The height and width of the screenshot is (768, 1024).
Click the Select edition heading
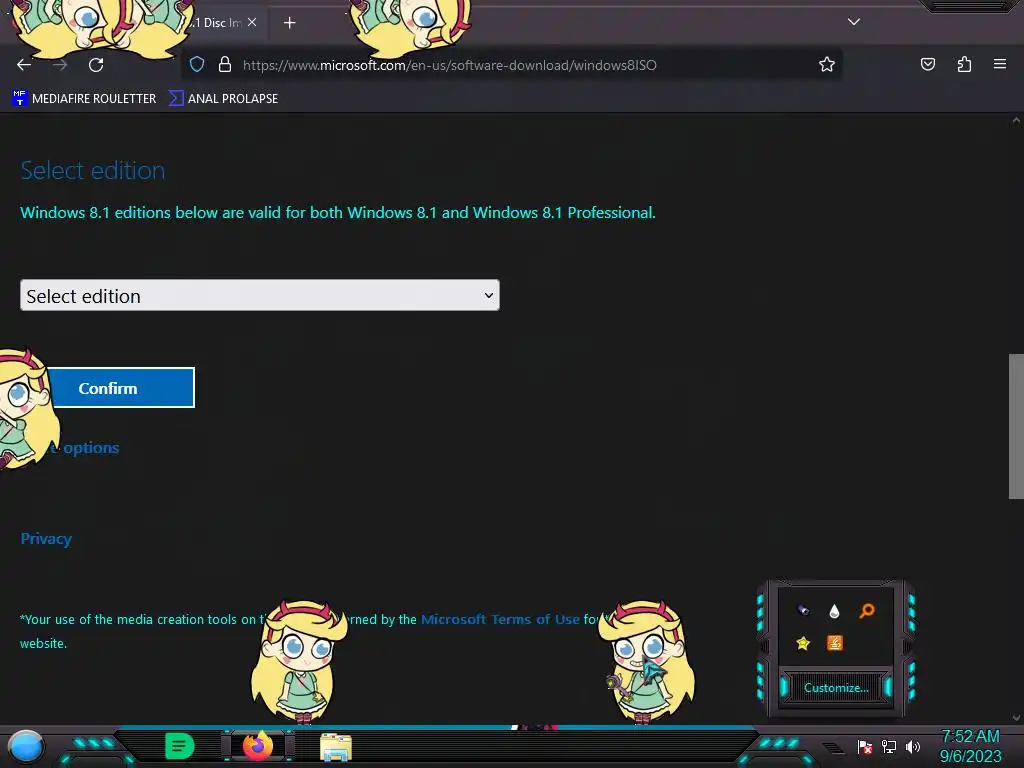click(93, 170)
